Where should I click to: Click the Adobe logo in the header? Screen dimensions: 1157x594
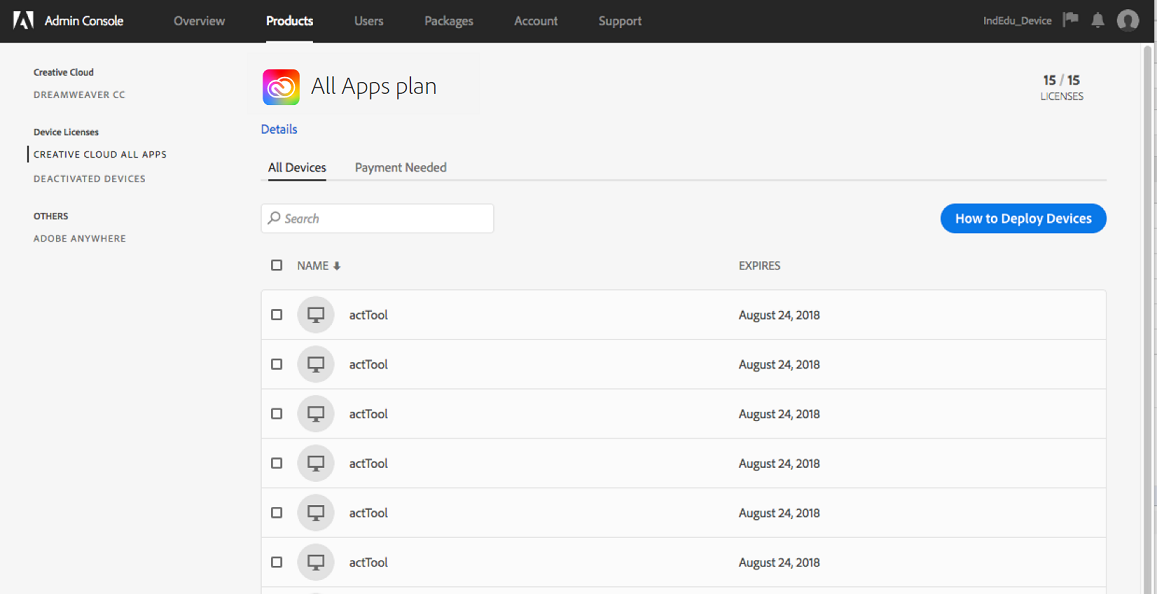(x=24, y=21)
